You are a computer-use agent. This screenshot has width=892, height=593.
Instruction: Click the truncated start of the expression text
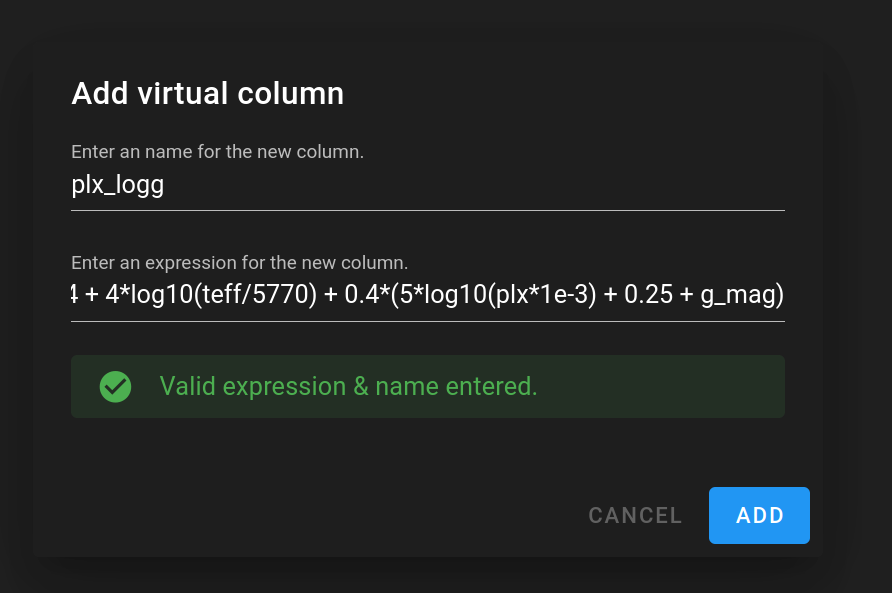[74, 295]
